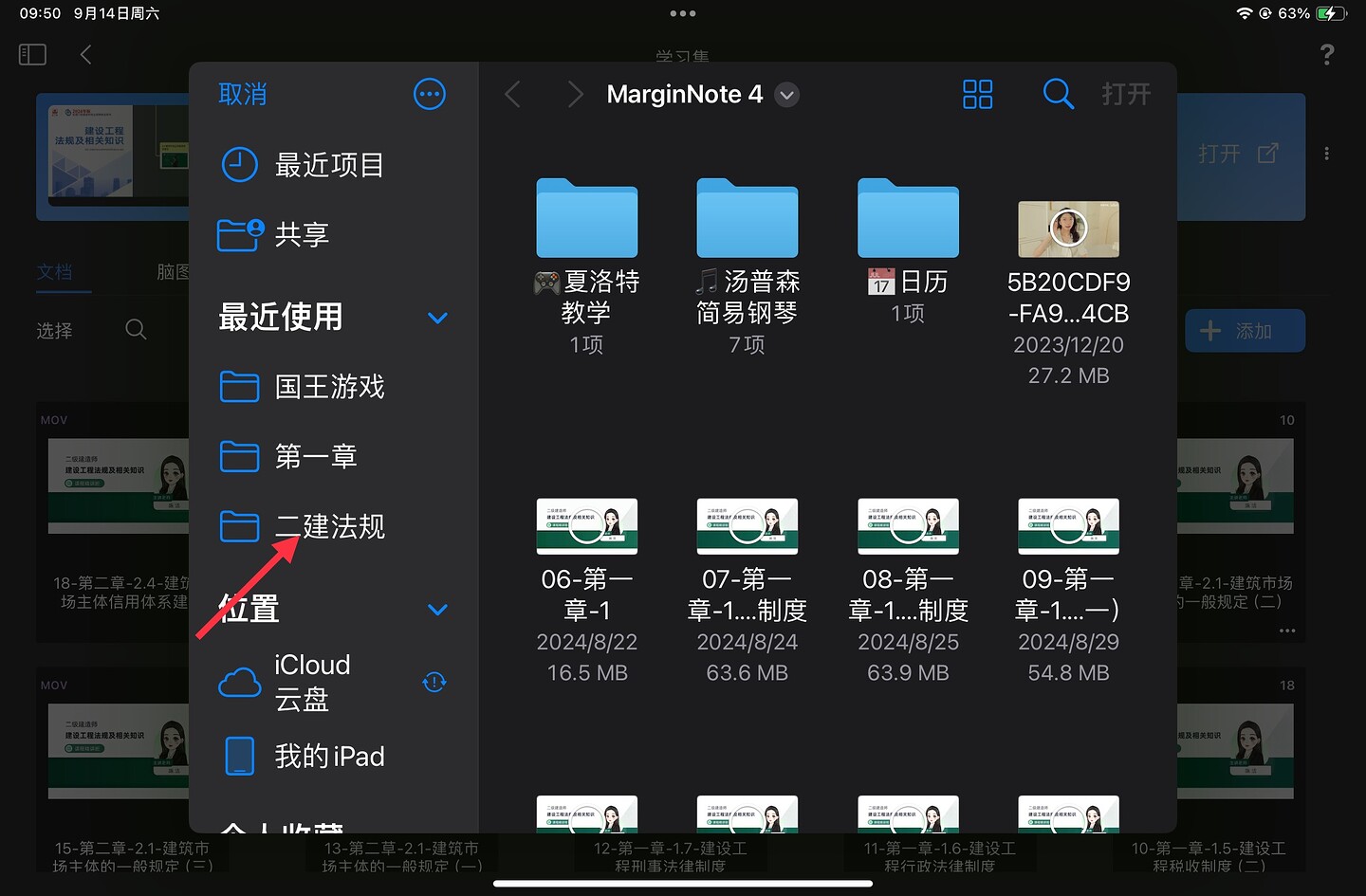Click the three-dot multitasking control at top
The width and height of the screenshot is (1366, 896).
tap(683, 13)
